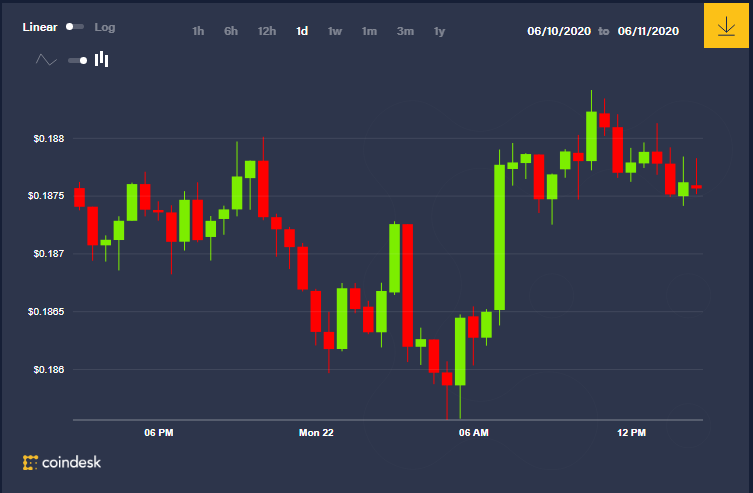The width and height of the screenshot is (753, 493).
Task: Open the CoinDesk logo link
Action: point(62,462)
